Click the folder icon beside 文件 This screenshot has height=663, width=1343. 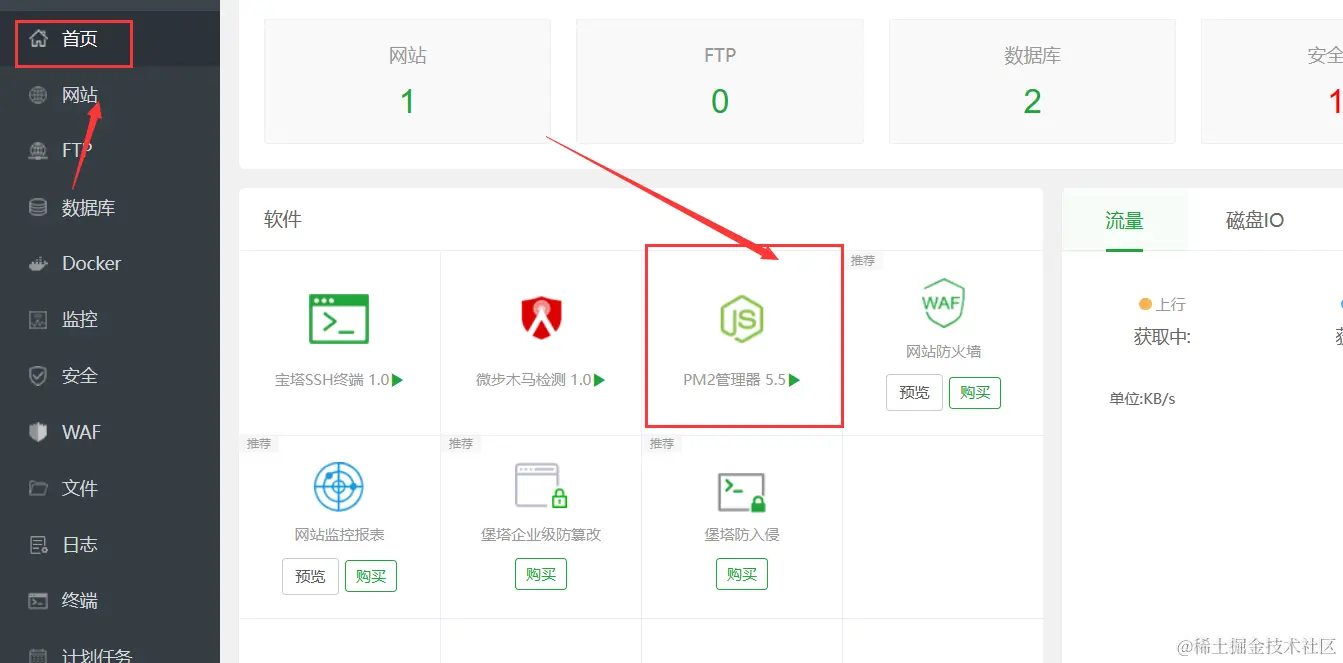coord(38,488)
